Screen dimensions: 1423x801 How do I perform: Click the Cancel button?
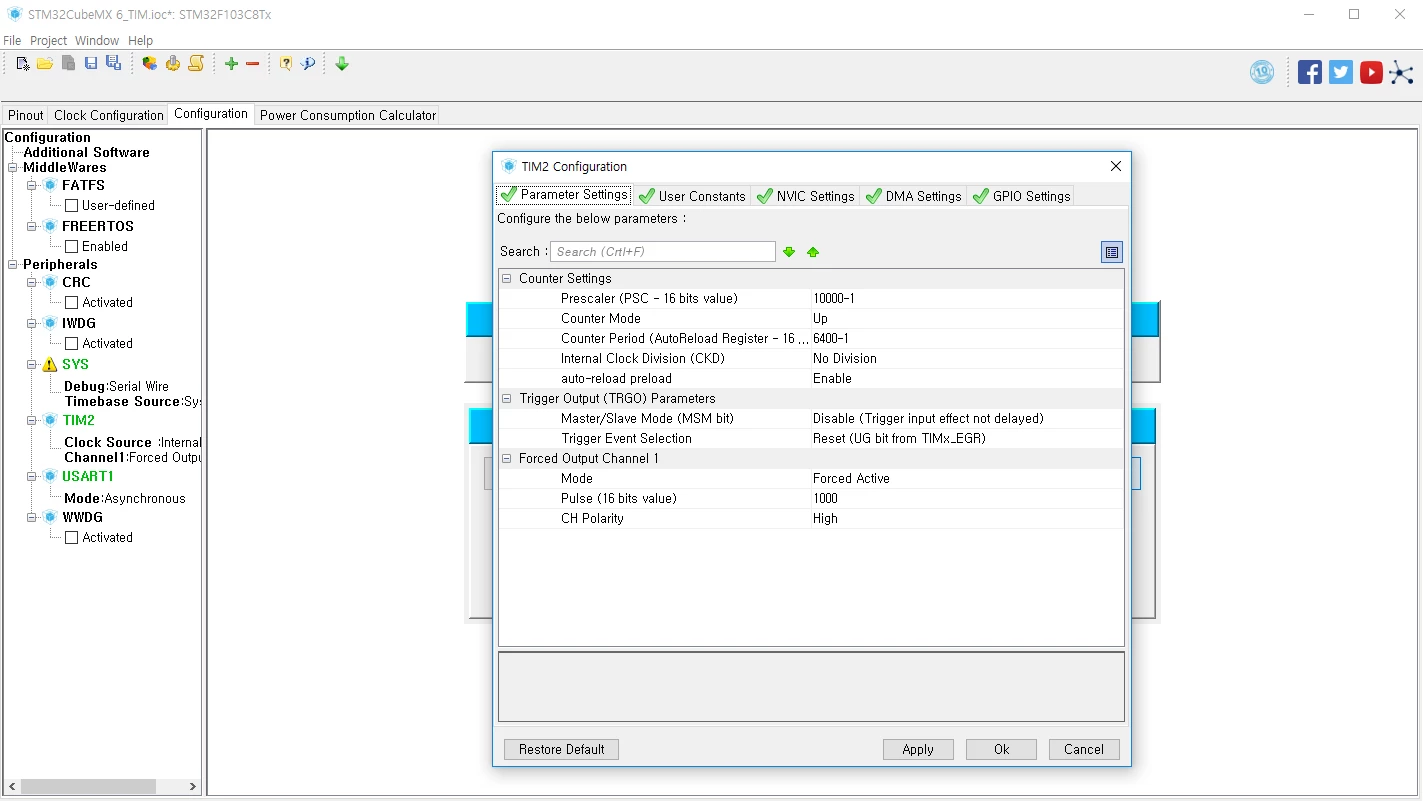(1084, 750)
